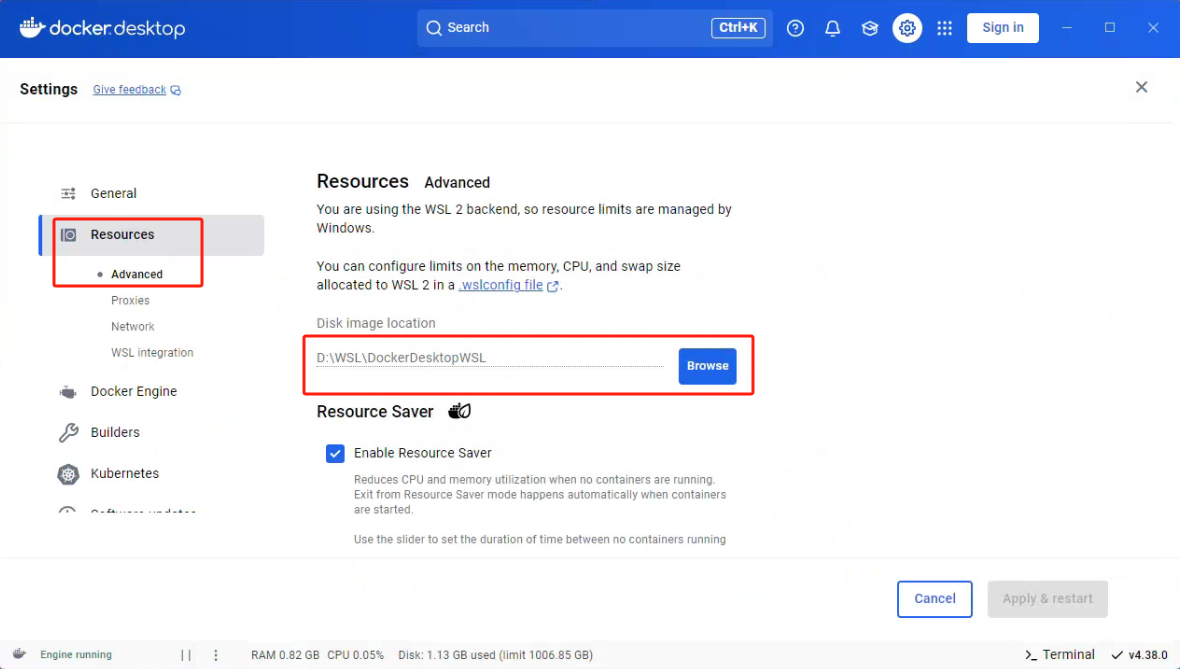Screen dimensions: 1180x669
Task: Open notifications bell icon
Action: (x=832, y=28)
